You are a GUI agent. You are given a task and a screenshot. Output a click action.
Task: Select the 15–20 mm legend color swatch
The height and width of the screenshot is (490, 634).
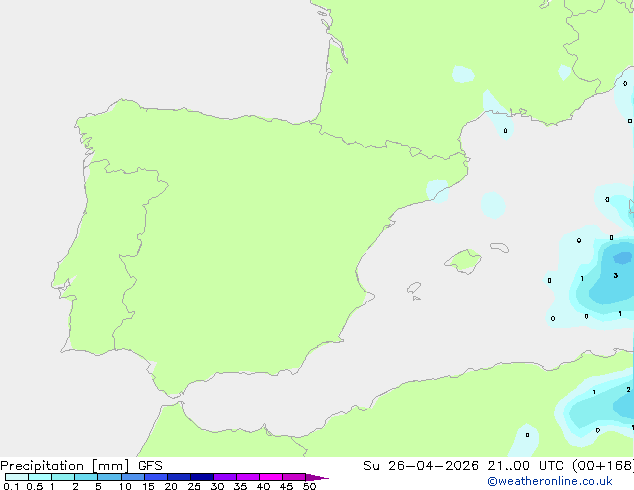(x=155, y=477)
